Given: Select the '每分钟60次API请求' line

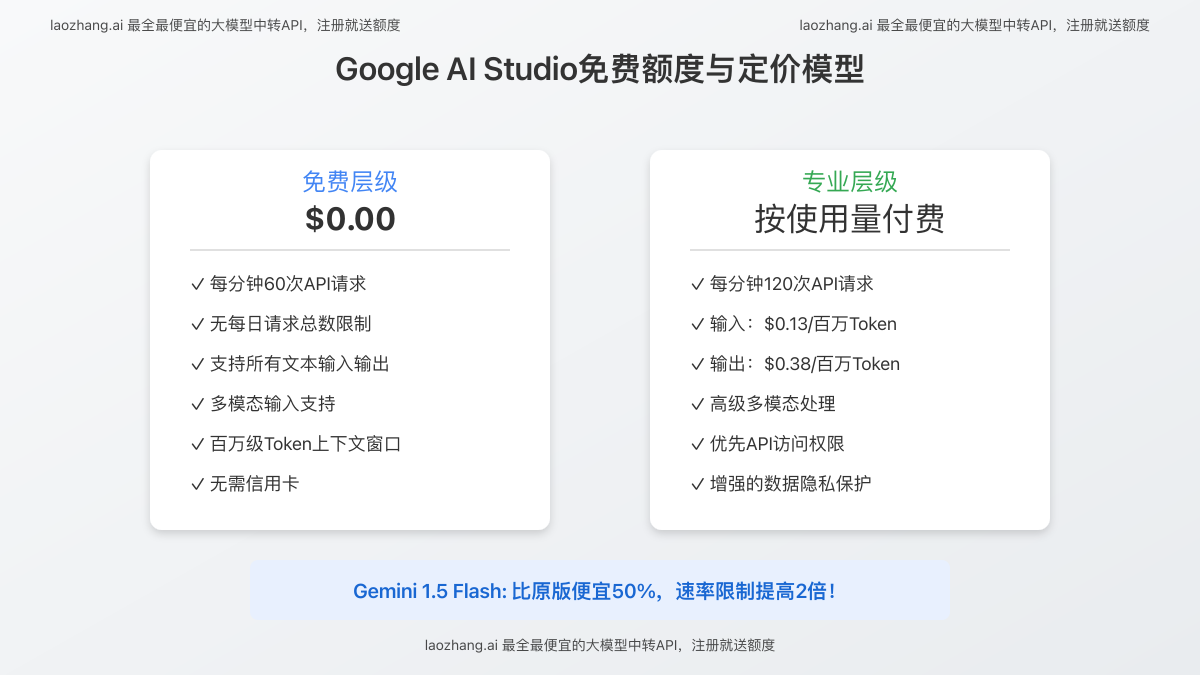Looking at the screenshot, I should pyautogui.click(x=279, y=284).
